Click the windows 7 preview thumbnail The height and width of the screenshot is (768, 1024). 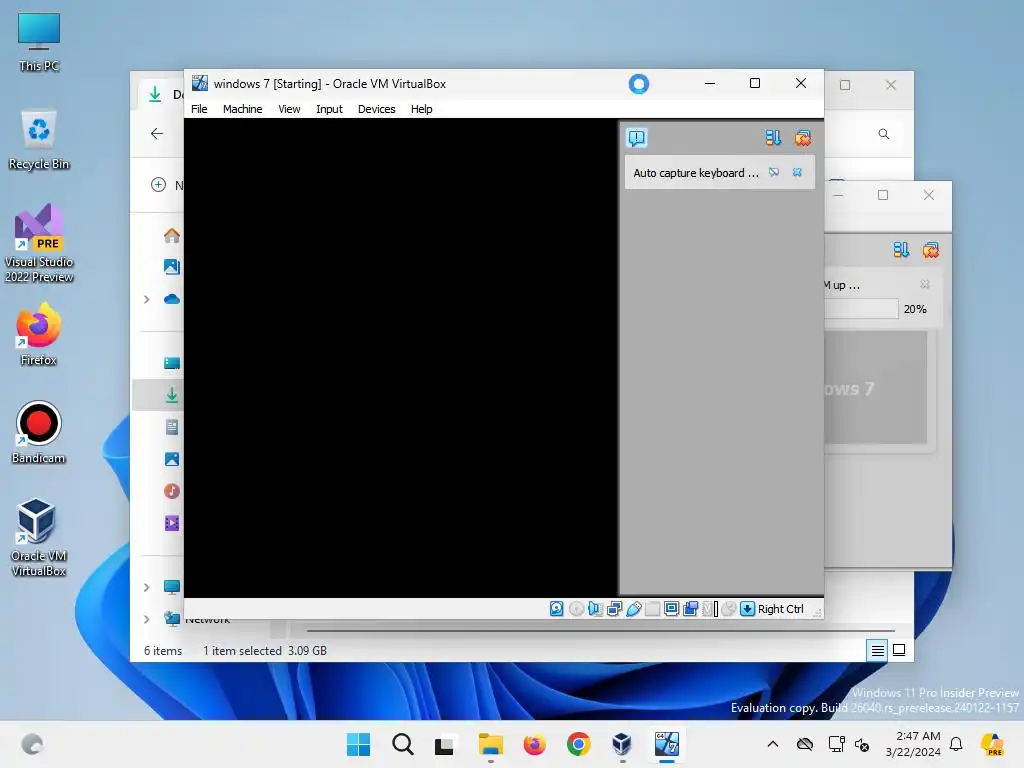(876, 387)
